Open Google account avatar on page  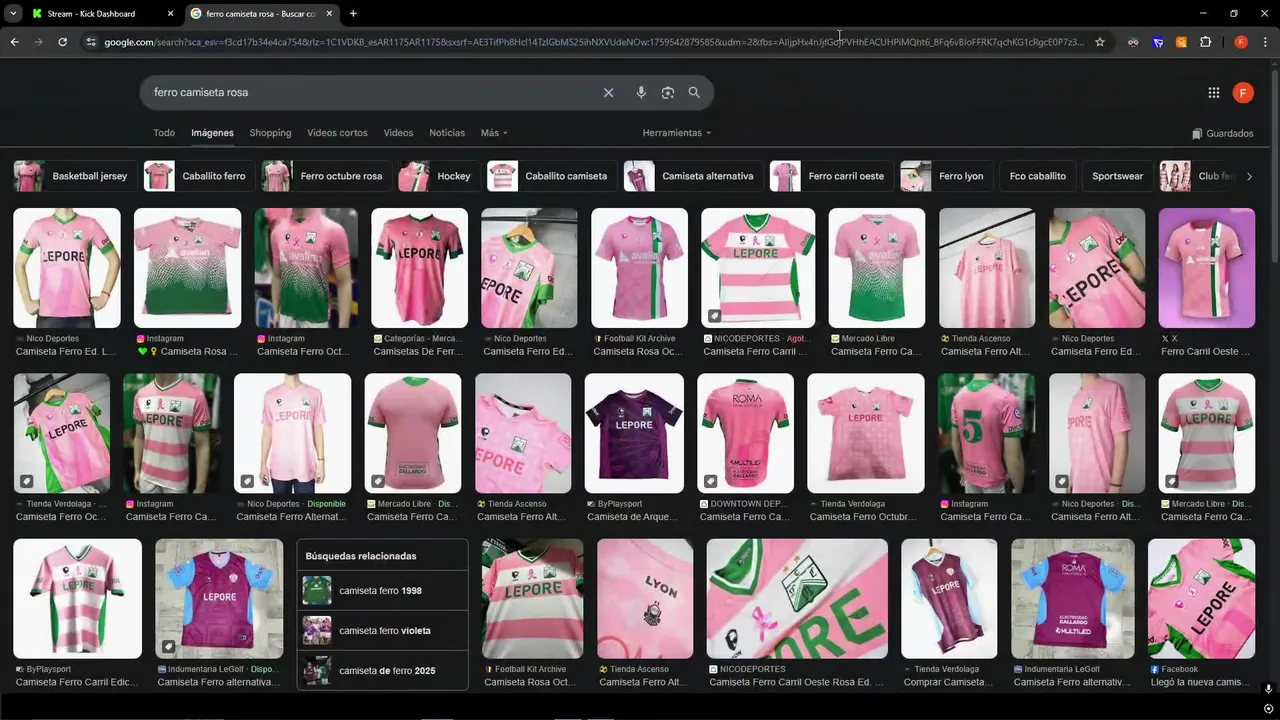pos(1243,93)
